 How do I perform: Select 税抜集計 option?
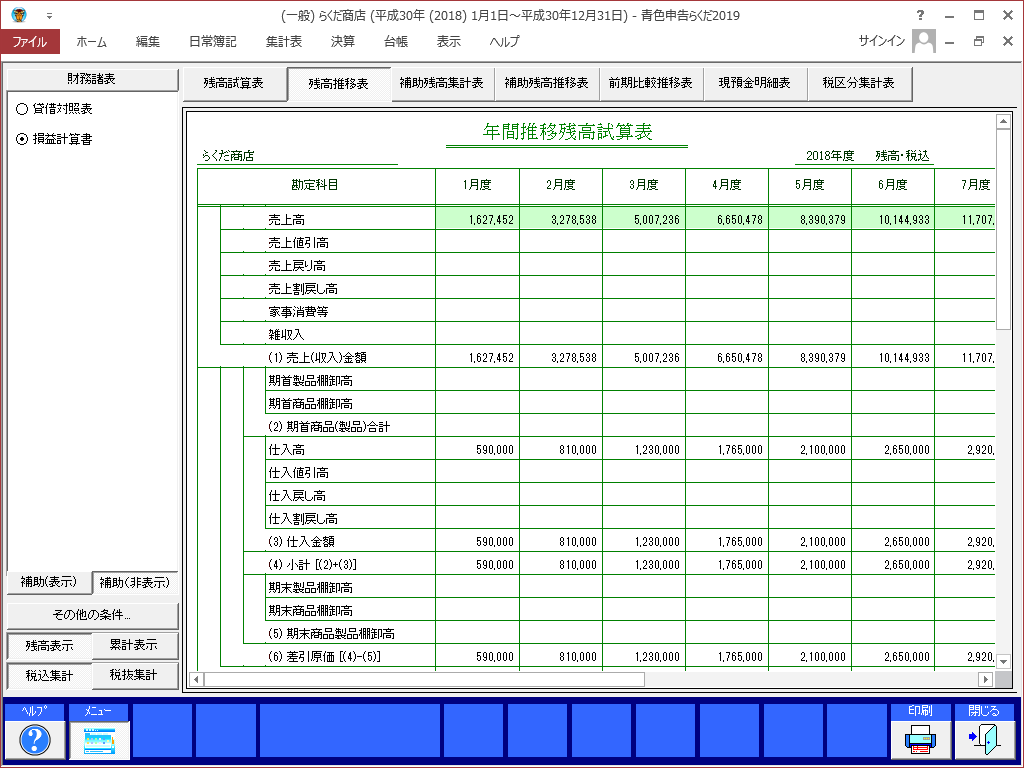134,675
